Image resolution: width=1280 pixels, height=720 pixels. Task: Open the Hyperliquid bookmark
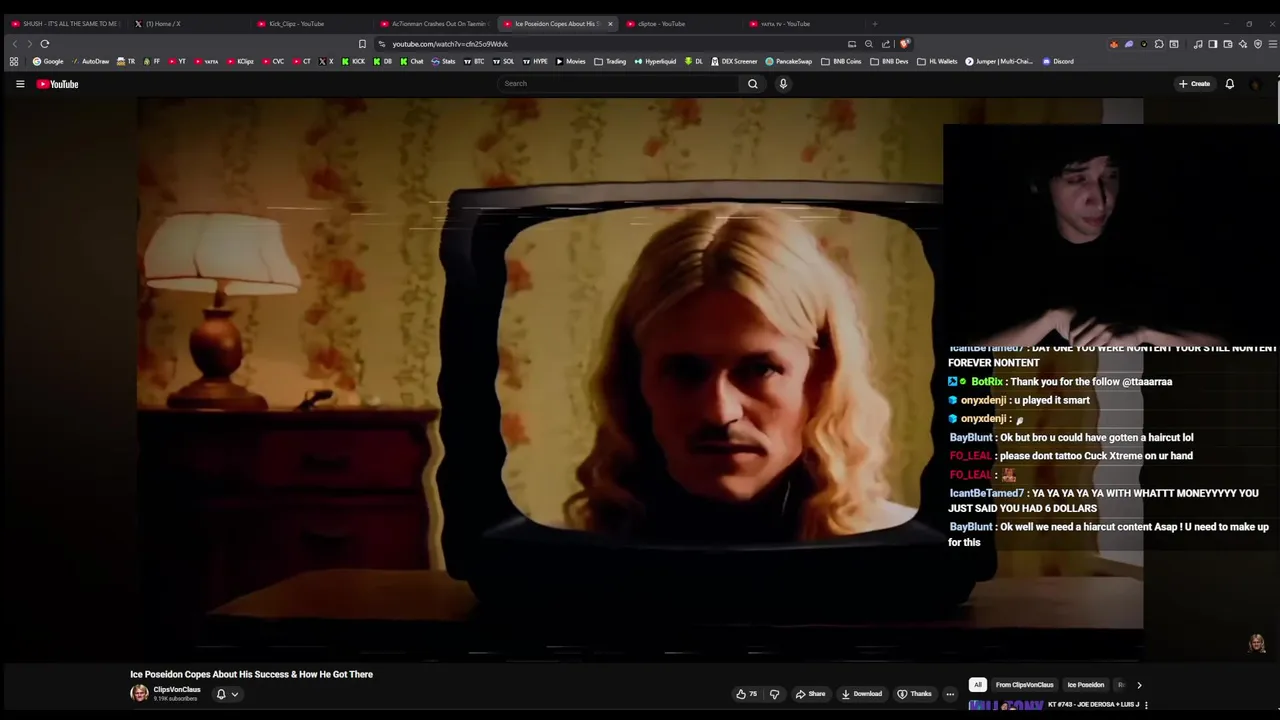point(656,62)
